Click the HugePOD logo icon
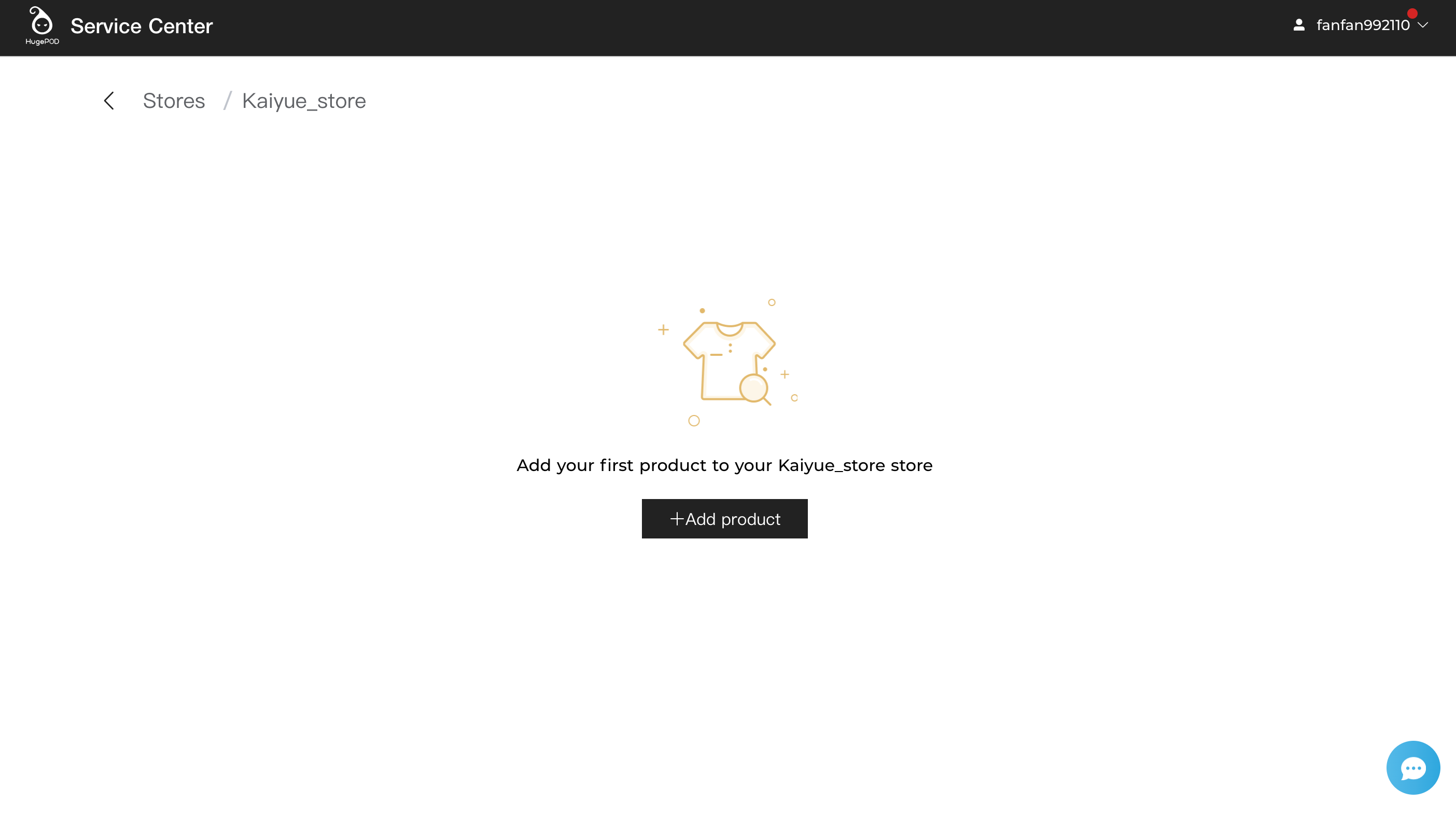 pyautogui.click(x=41, y=25)
